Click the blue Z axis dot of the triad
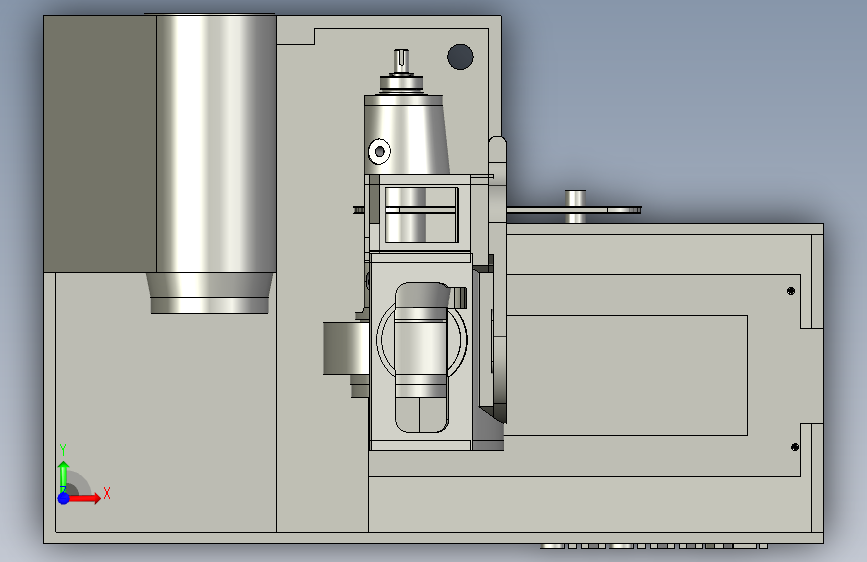Screen dimensions: 867x562 pyautogui.click(x=64, y=498)
